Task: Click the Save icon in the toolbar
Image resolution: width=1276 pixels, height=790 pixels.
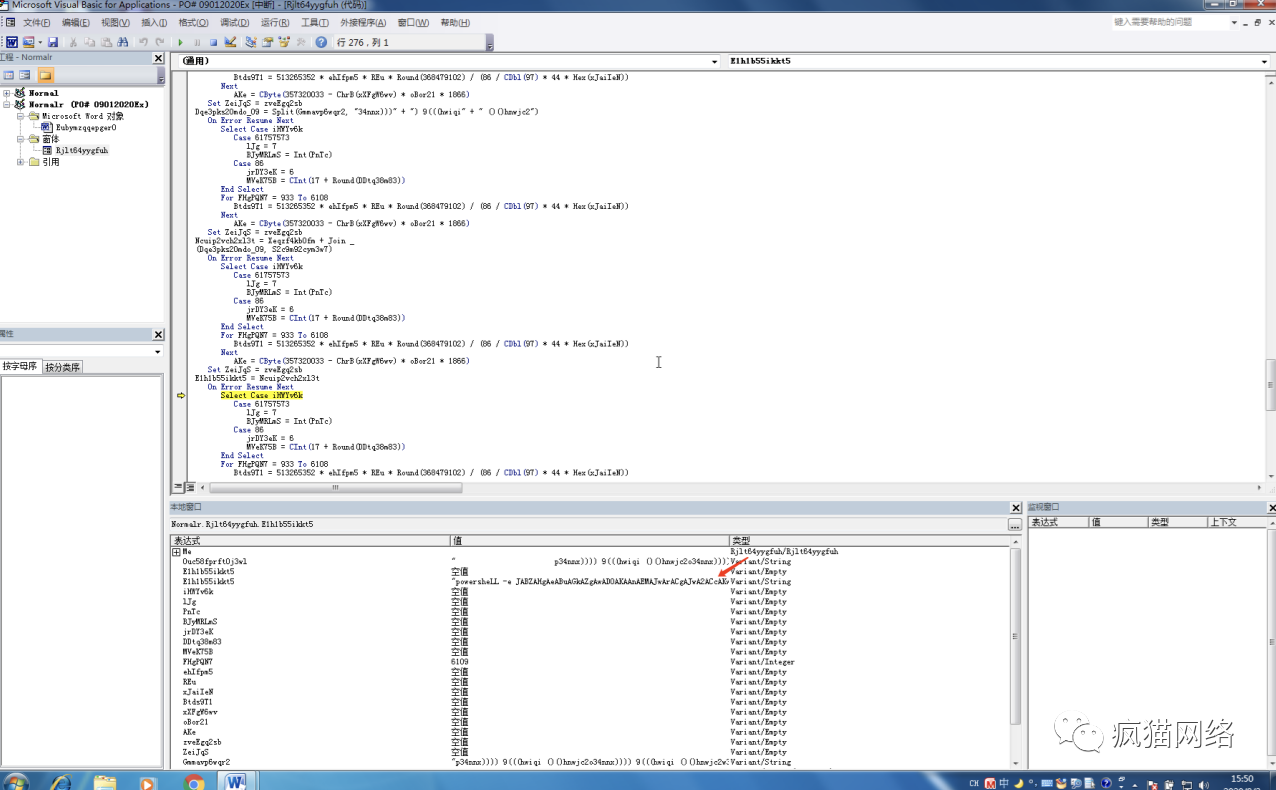Action: pyautogui.click(x=53, y=42)
